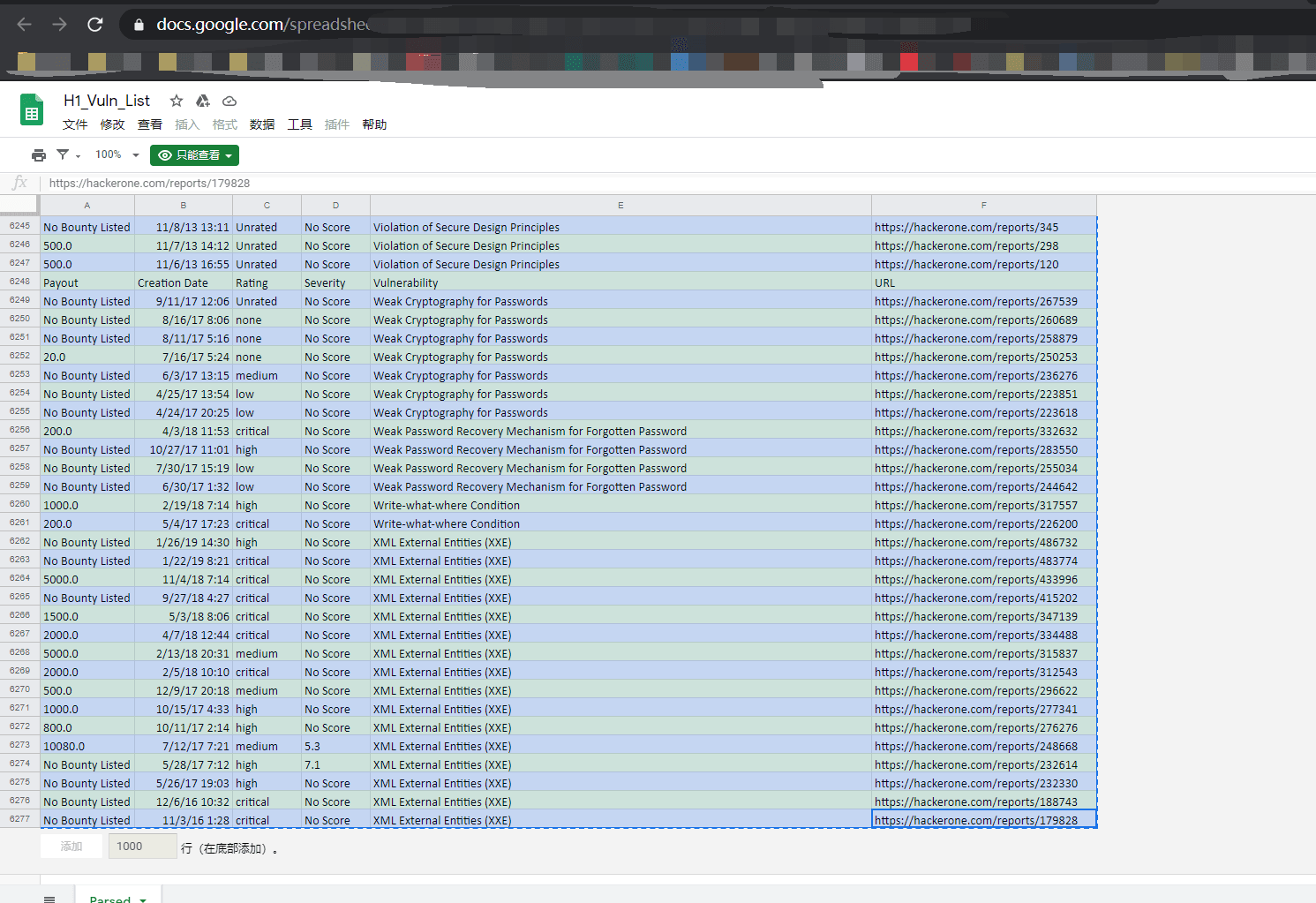Click the browser back arrow
The height and width of the screenshot is (903, 1316).
24,25
